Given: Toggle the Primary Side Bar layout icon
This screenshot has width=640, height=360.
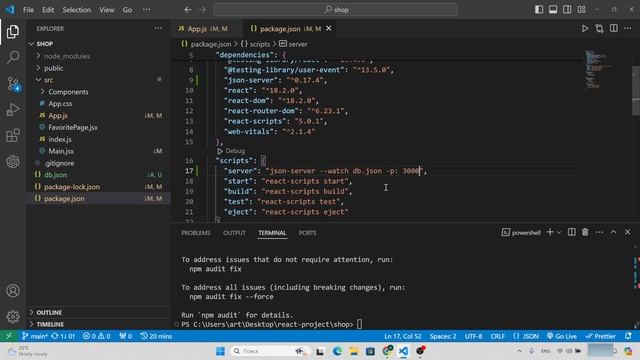Looking at the screenshot, I should [539, 9].
